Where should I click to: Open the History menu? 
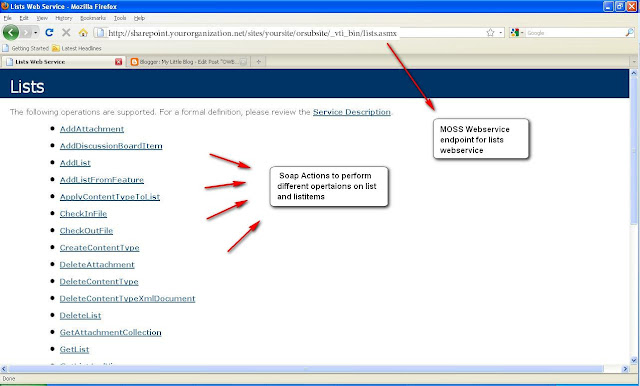coord(64,18)
